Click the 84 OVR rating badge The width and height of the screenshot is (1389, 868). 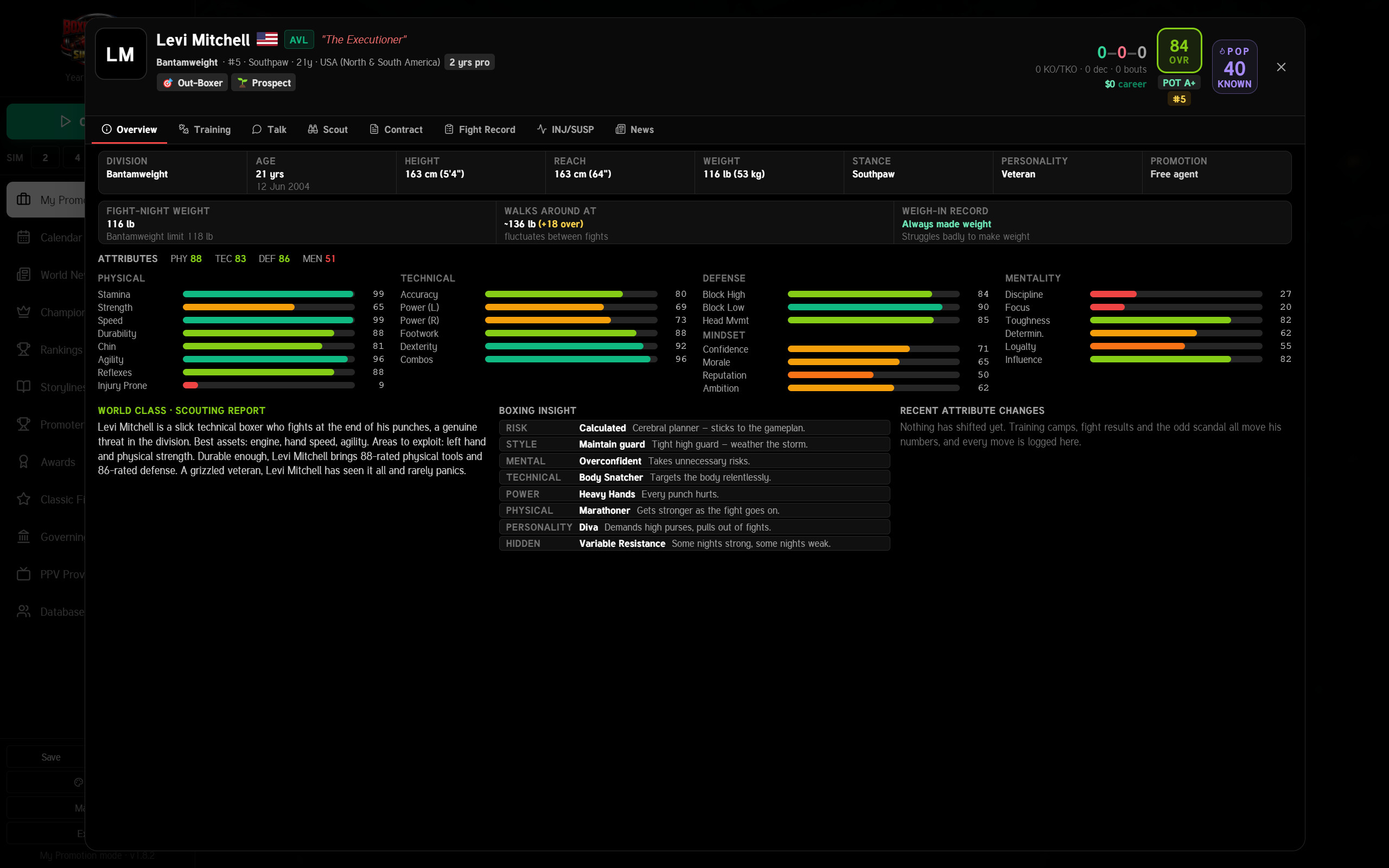[1179, 51]
